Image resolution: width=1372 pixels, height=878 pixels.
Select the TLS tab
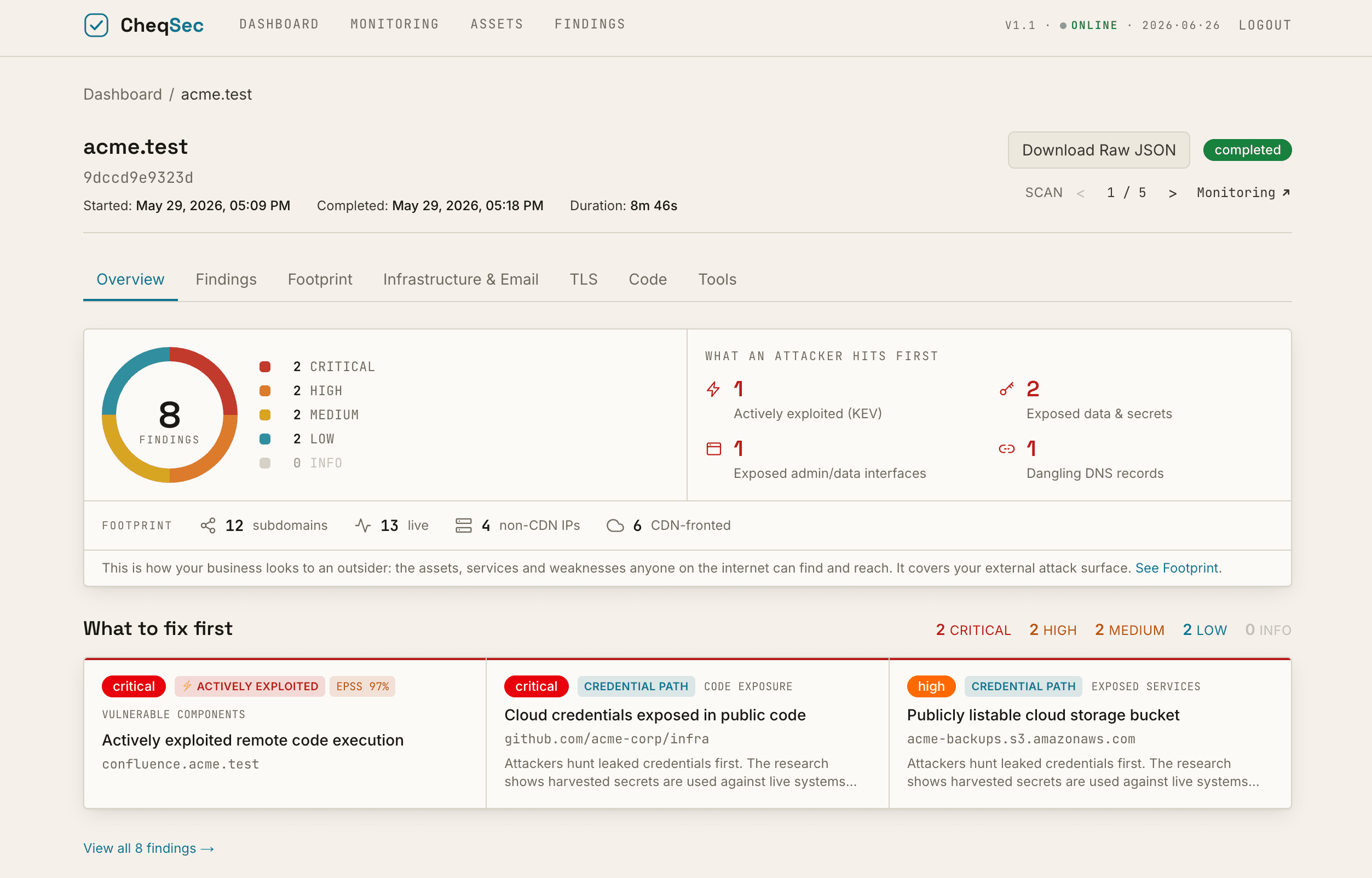(x=584, y=279)
